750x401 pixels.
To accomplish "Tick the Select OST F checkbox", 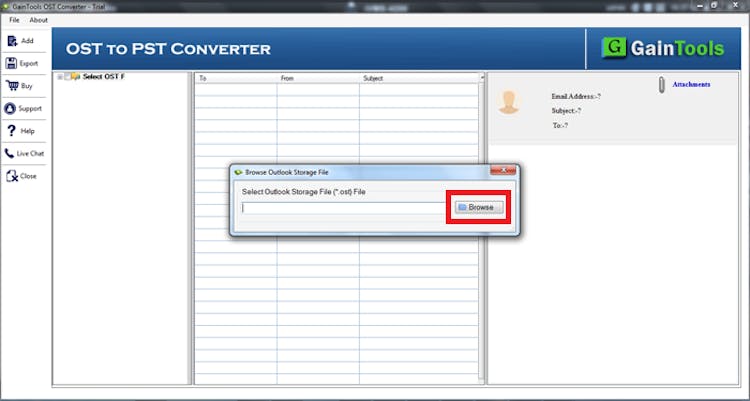I will (68, 77).
